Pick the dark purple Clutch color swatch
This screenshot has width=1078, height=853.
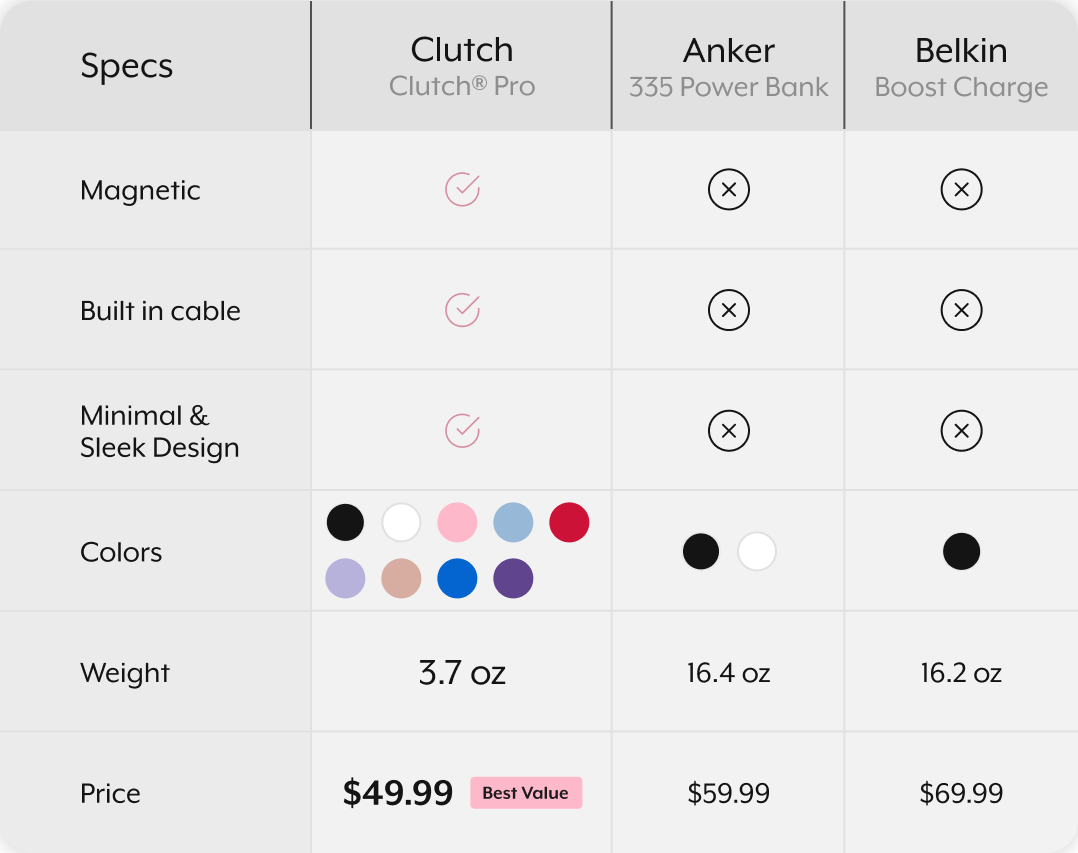(x=513, y=578)
